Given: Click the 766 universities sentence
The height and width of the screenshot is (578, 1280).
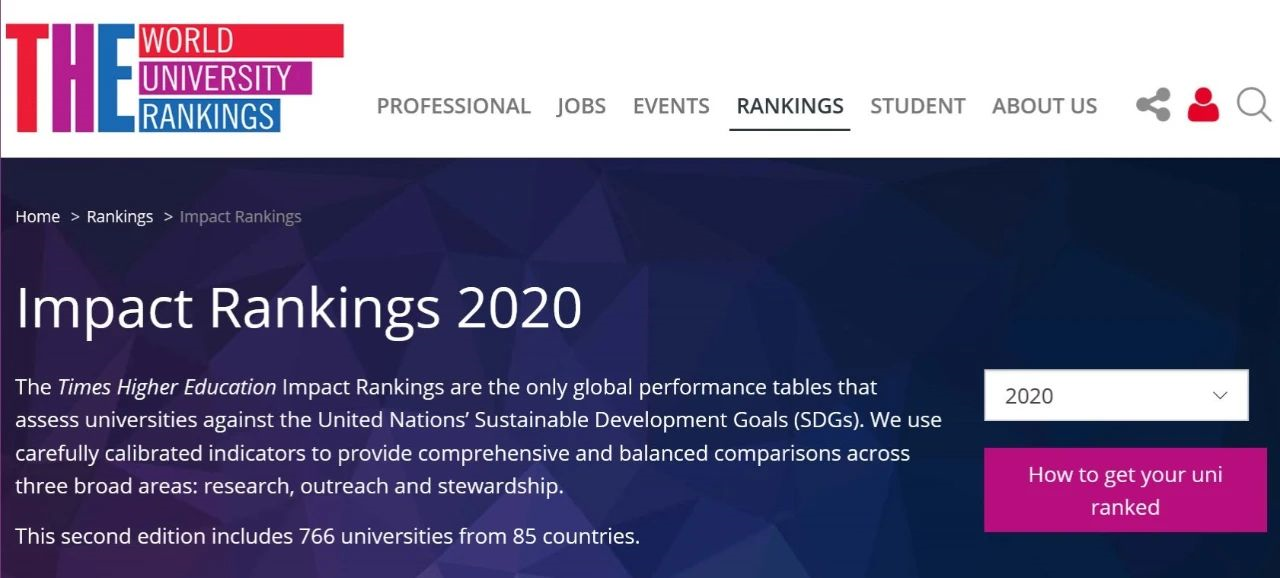Looking at the screenshot, I should coord(327,536).
